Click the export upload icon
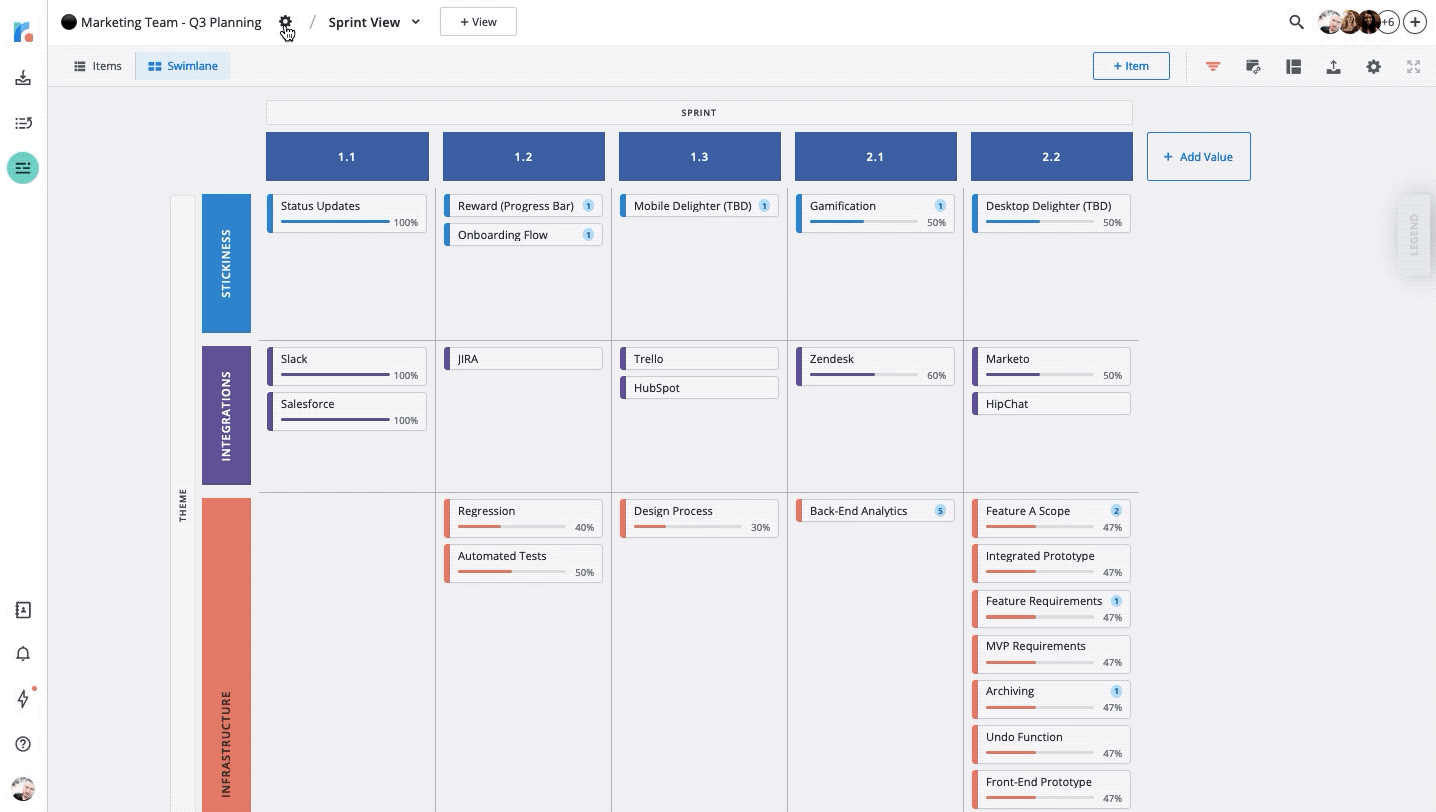Image resolution: width=1436 pixels, height=812 pixels. coord(1333,67)
